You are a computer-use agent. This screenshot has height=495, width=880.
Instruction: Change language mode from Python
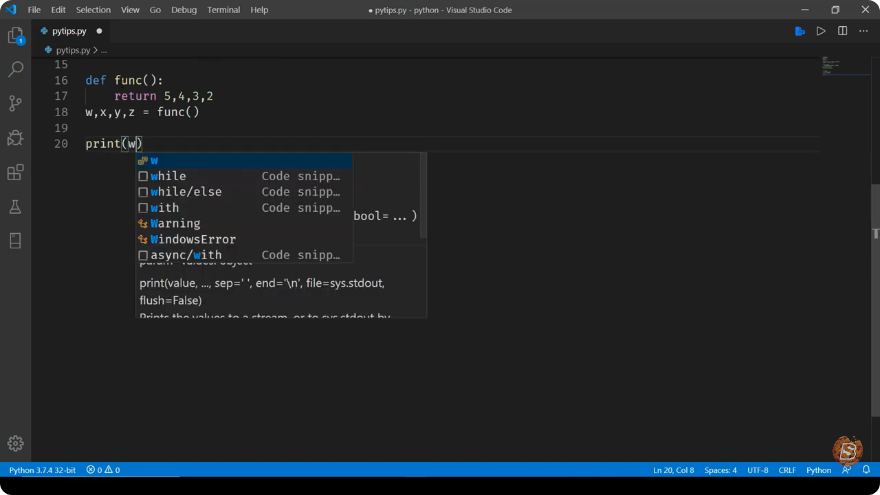click(818, 470)
